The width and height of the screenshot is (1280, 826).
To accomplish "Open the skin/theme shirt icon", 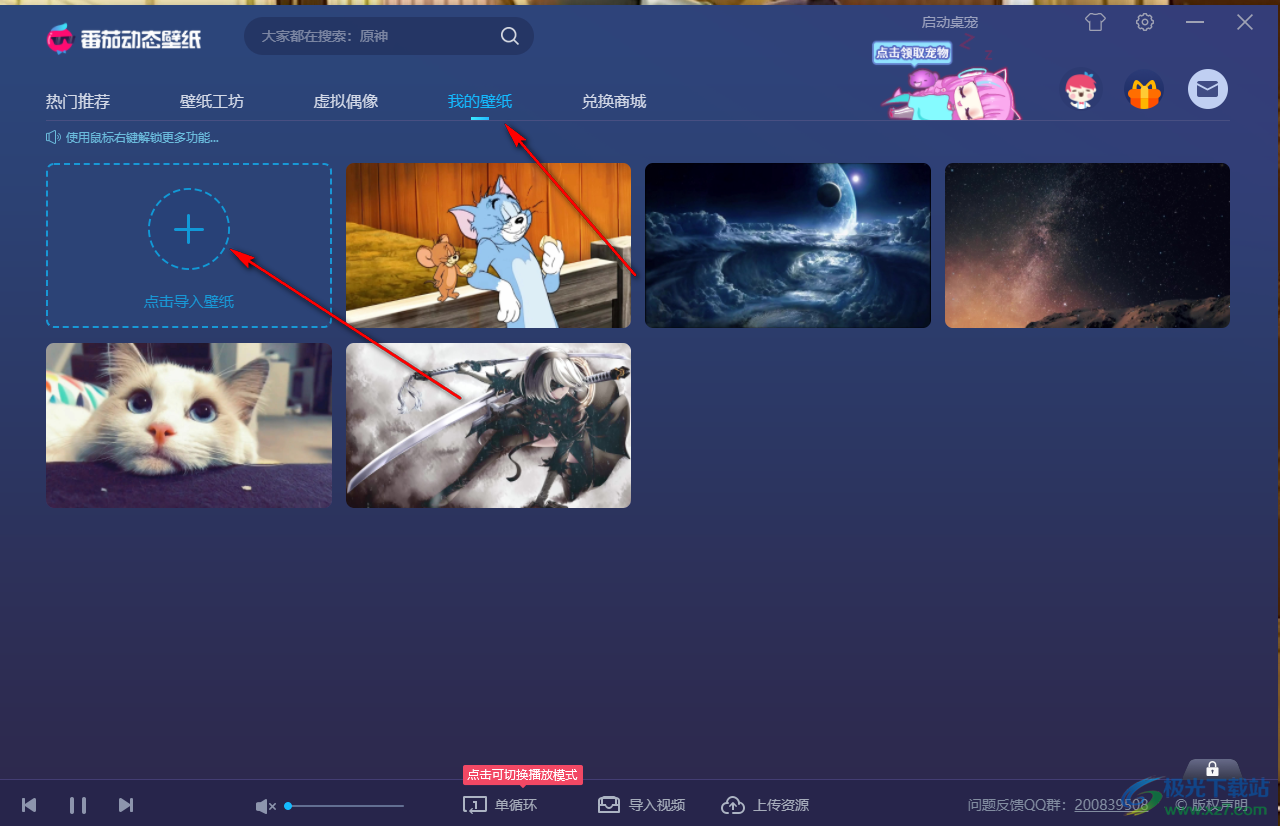I will [x=1096, y=22].
